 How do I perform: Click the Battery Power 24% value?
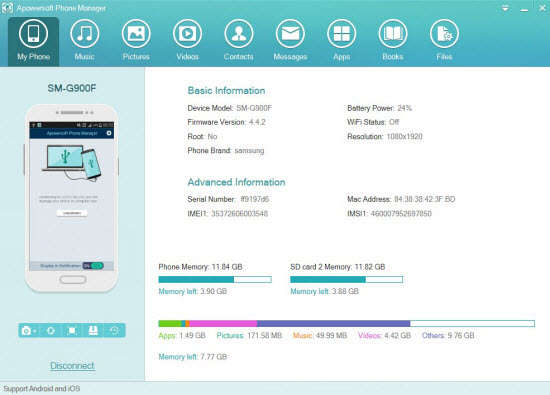(x=404, y=108)
